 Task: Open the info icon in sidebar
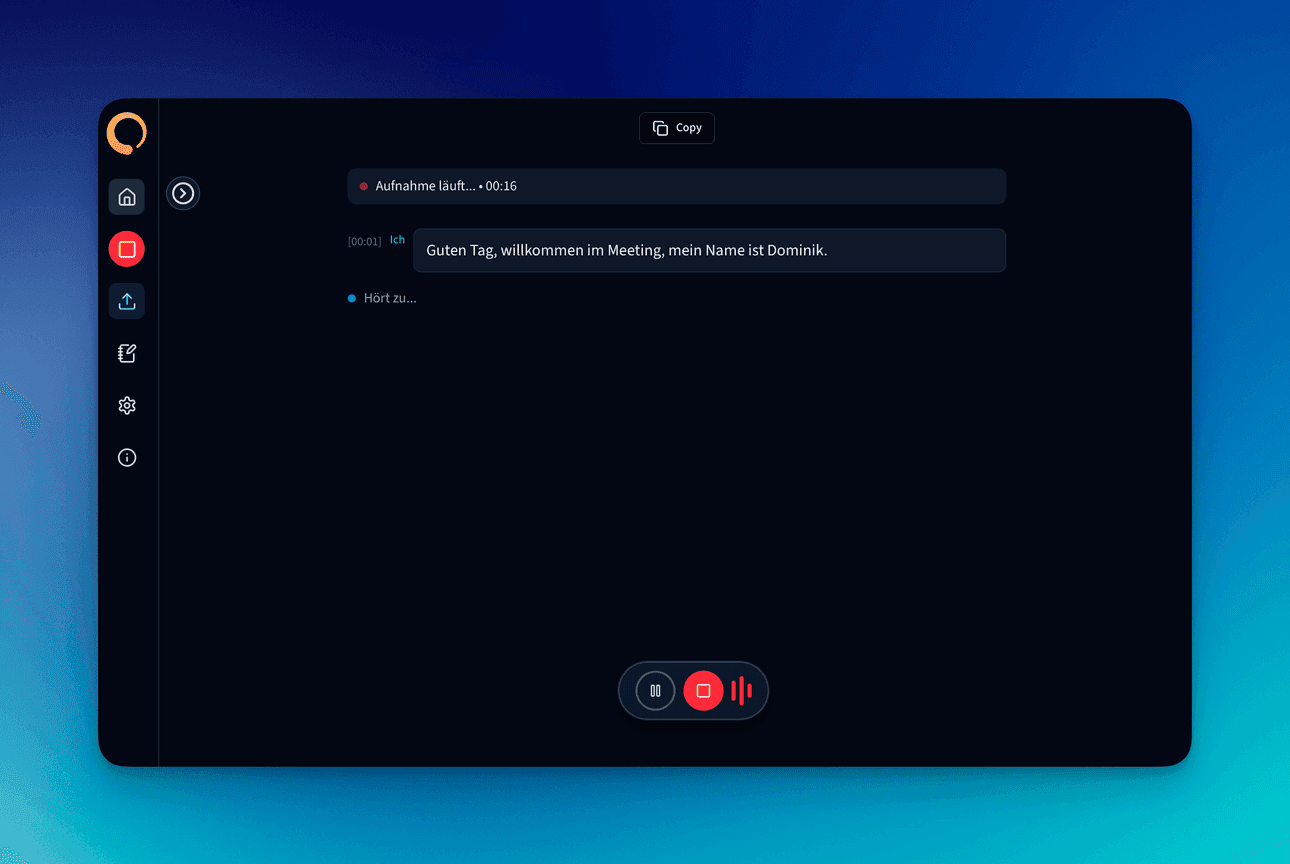[127, 457]
